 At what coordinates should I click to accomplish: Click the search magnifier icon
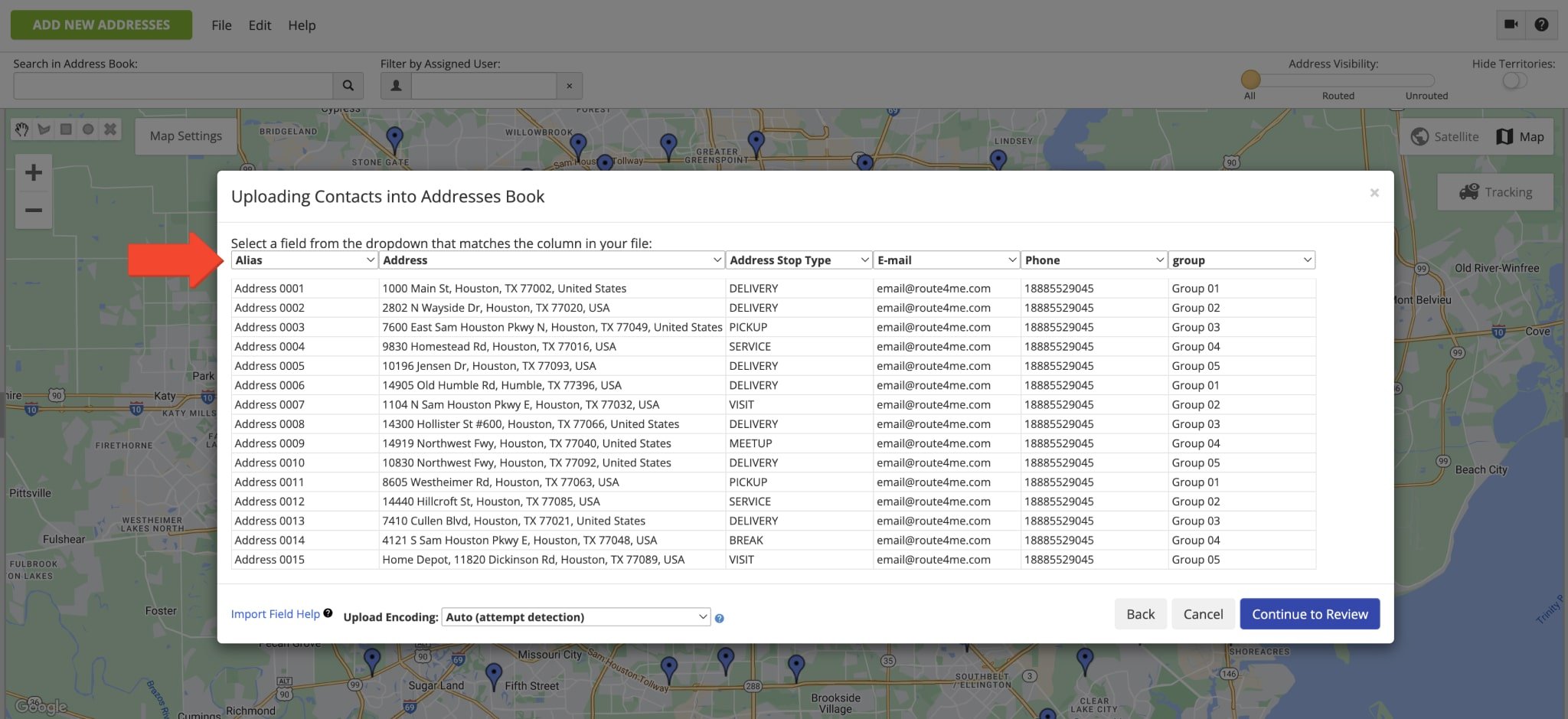coord(348,85)
